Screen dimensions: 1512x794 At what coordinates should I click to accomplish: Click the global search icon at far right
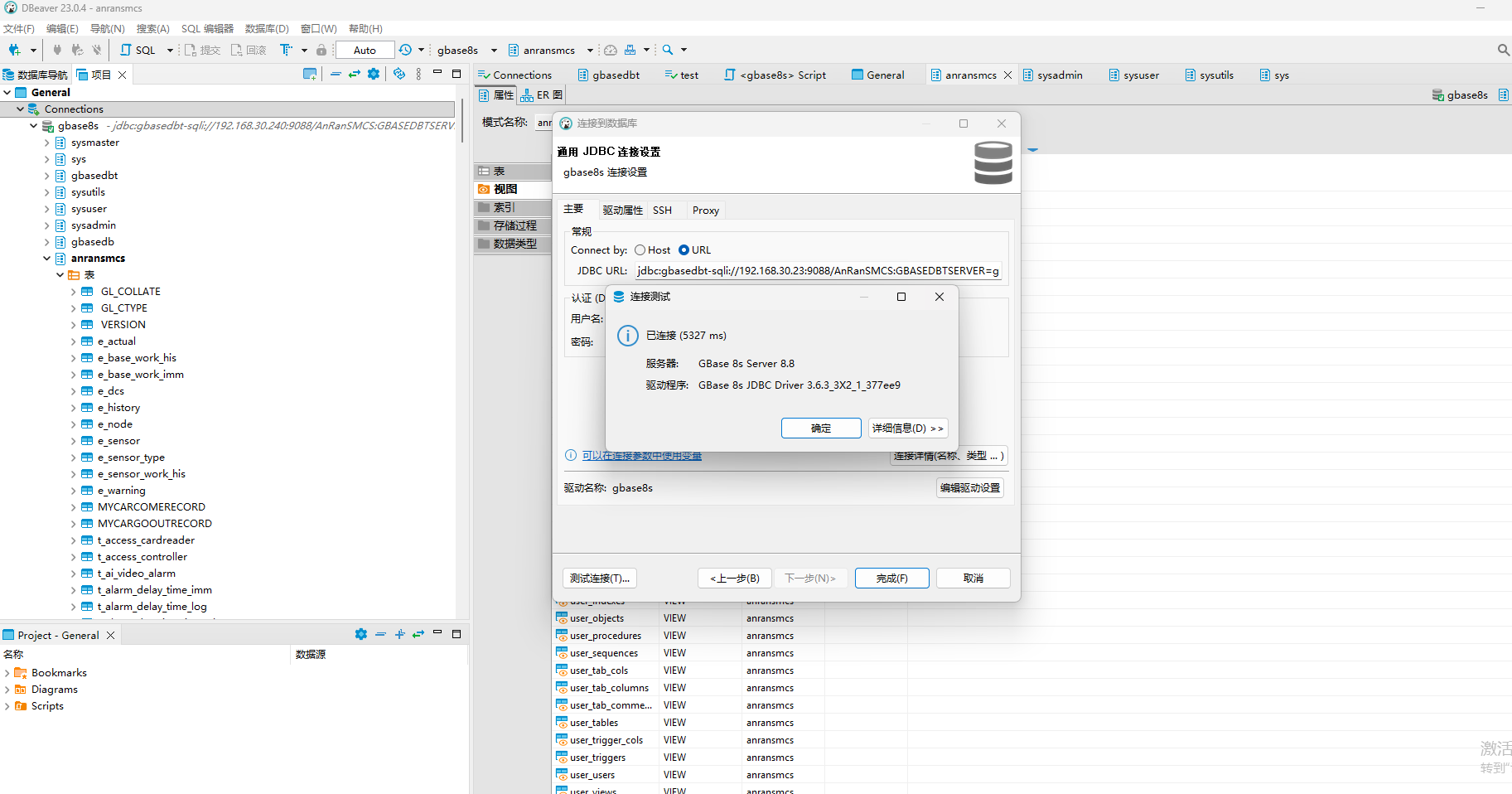coord(1503,50)
